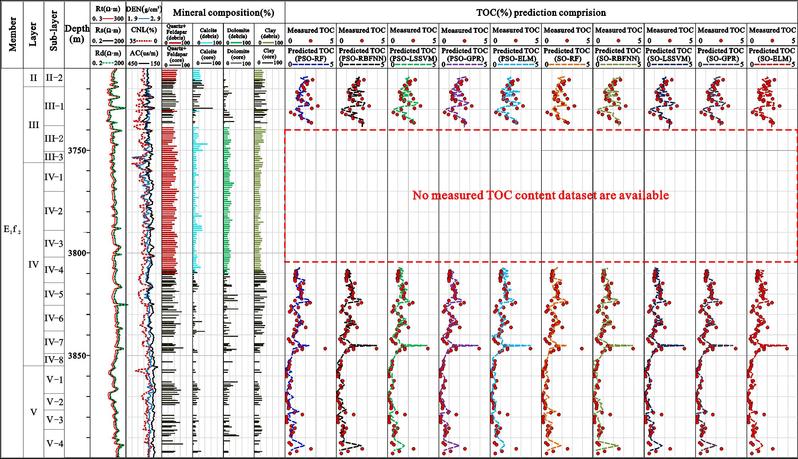This screenshot has height=459, width=798.
Task: Open the Mineral composition(%) header
Action: pyautogui.click(x=220, y=14)
